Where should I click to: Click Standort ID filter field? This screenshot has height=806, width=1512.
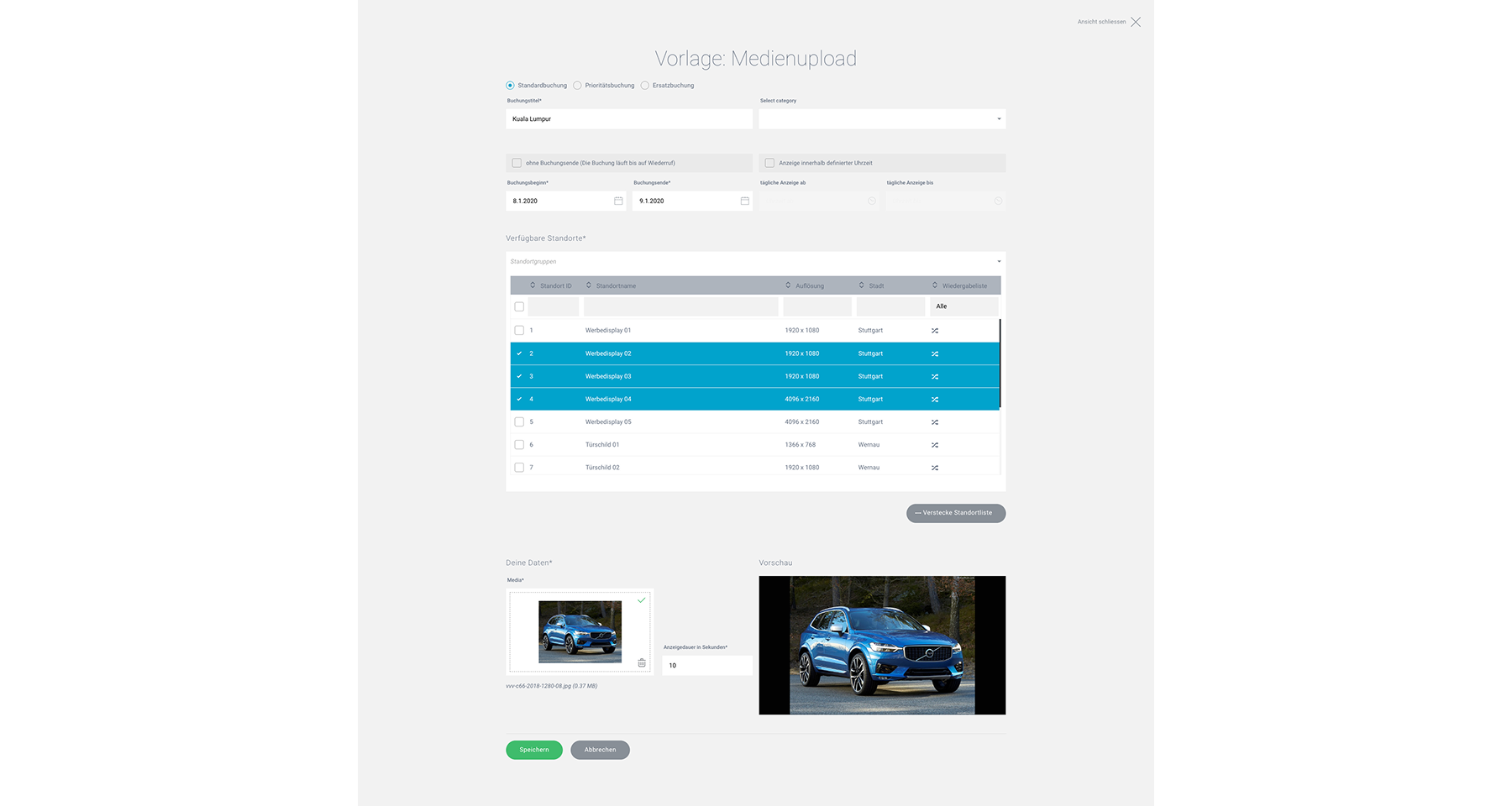(554, 306)
